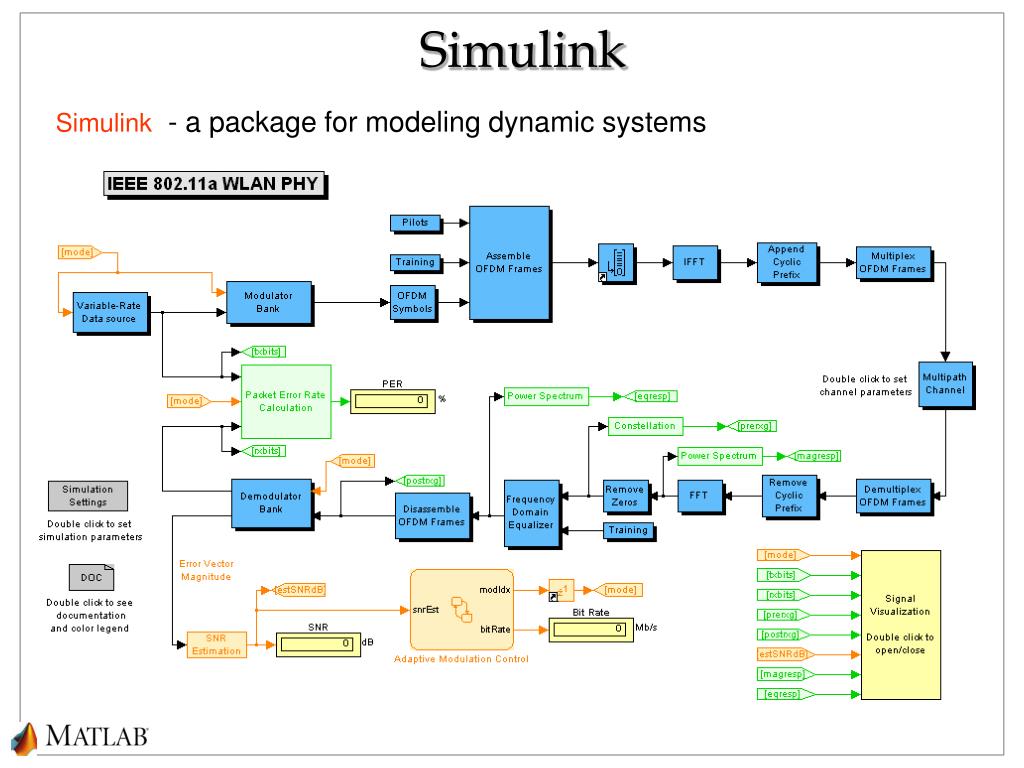Select small orange block after modIdx output
The height and width of the screenshot is (768, 1024).
[562, 590]
